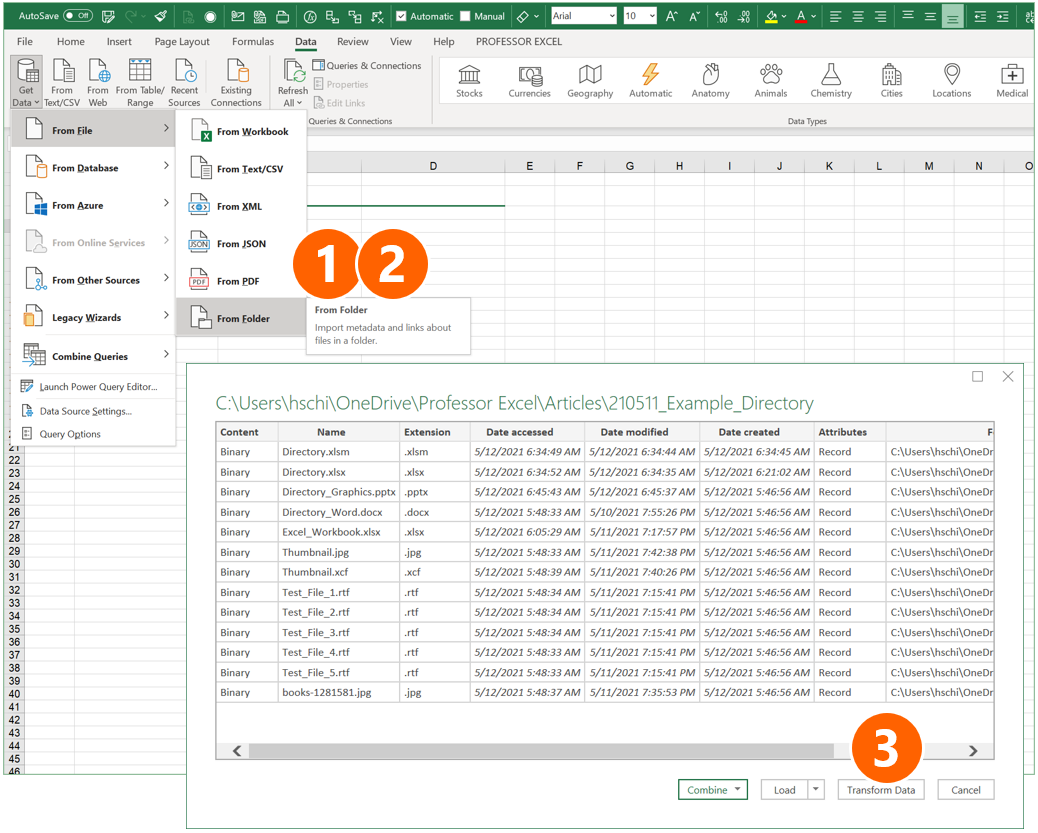
Task: Click the Currencies data type icon
Action: coord(529,80)
